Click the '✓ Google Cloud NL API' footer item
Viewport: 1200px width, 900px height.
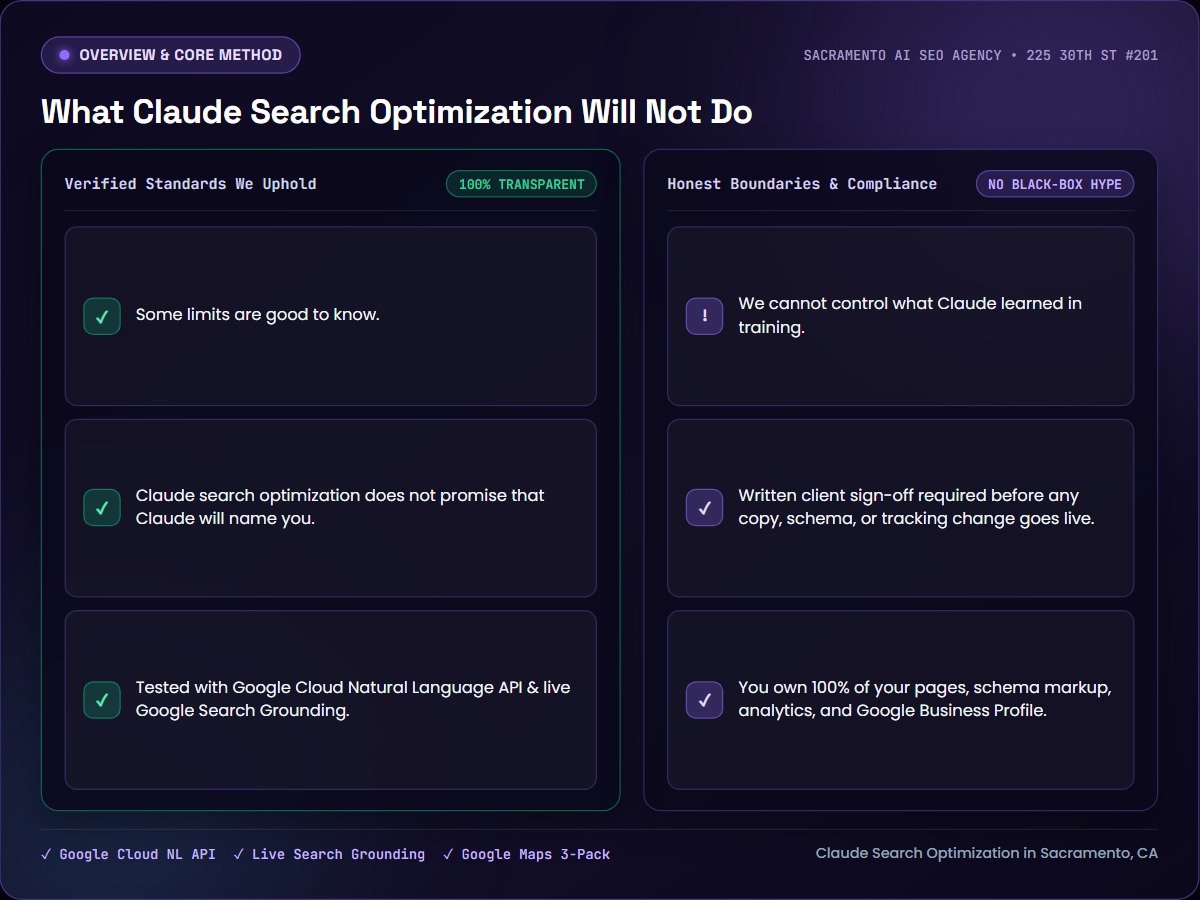point(128,854)
